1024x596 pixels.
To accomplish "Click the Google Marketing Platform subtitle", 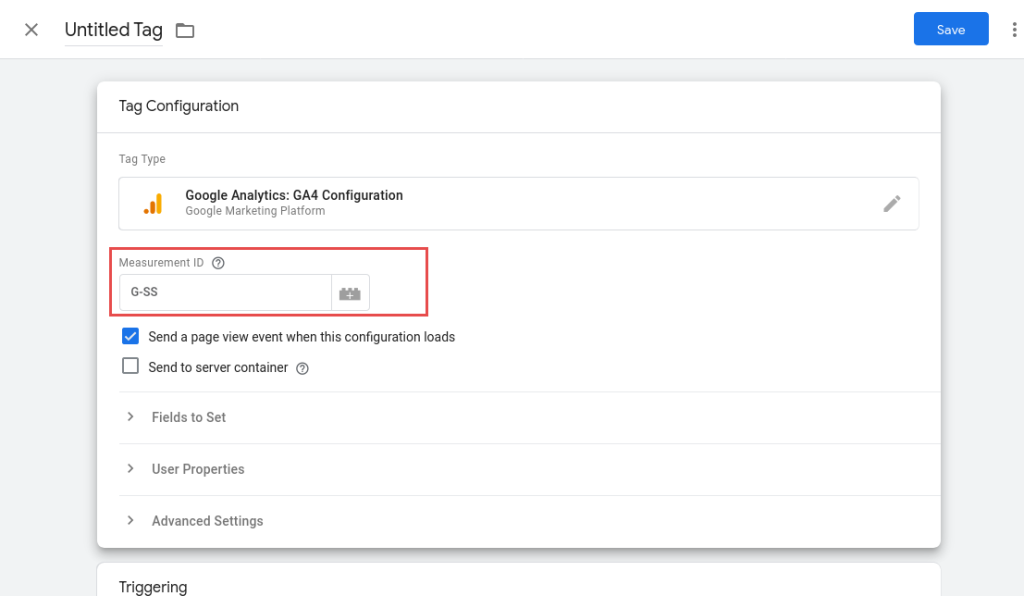I will 255,211.
